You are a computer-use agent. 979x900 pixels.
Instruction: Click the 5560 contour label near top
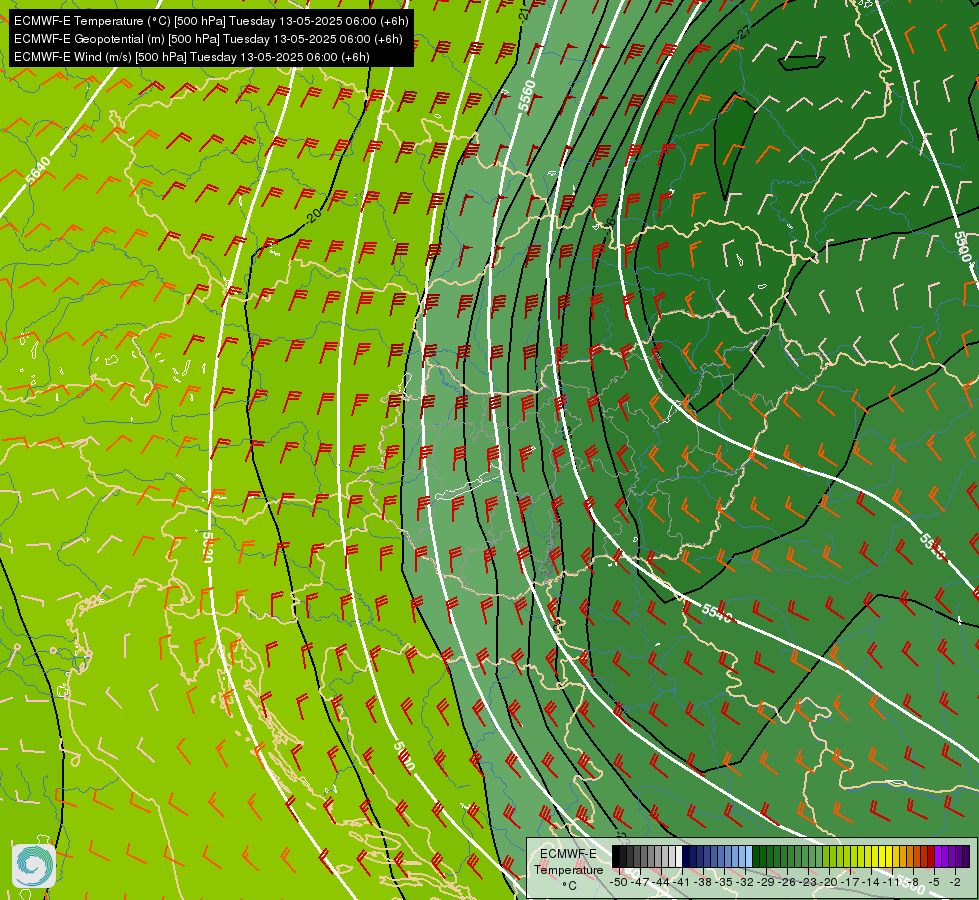click(x=527, y=96)
